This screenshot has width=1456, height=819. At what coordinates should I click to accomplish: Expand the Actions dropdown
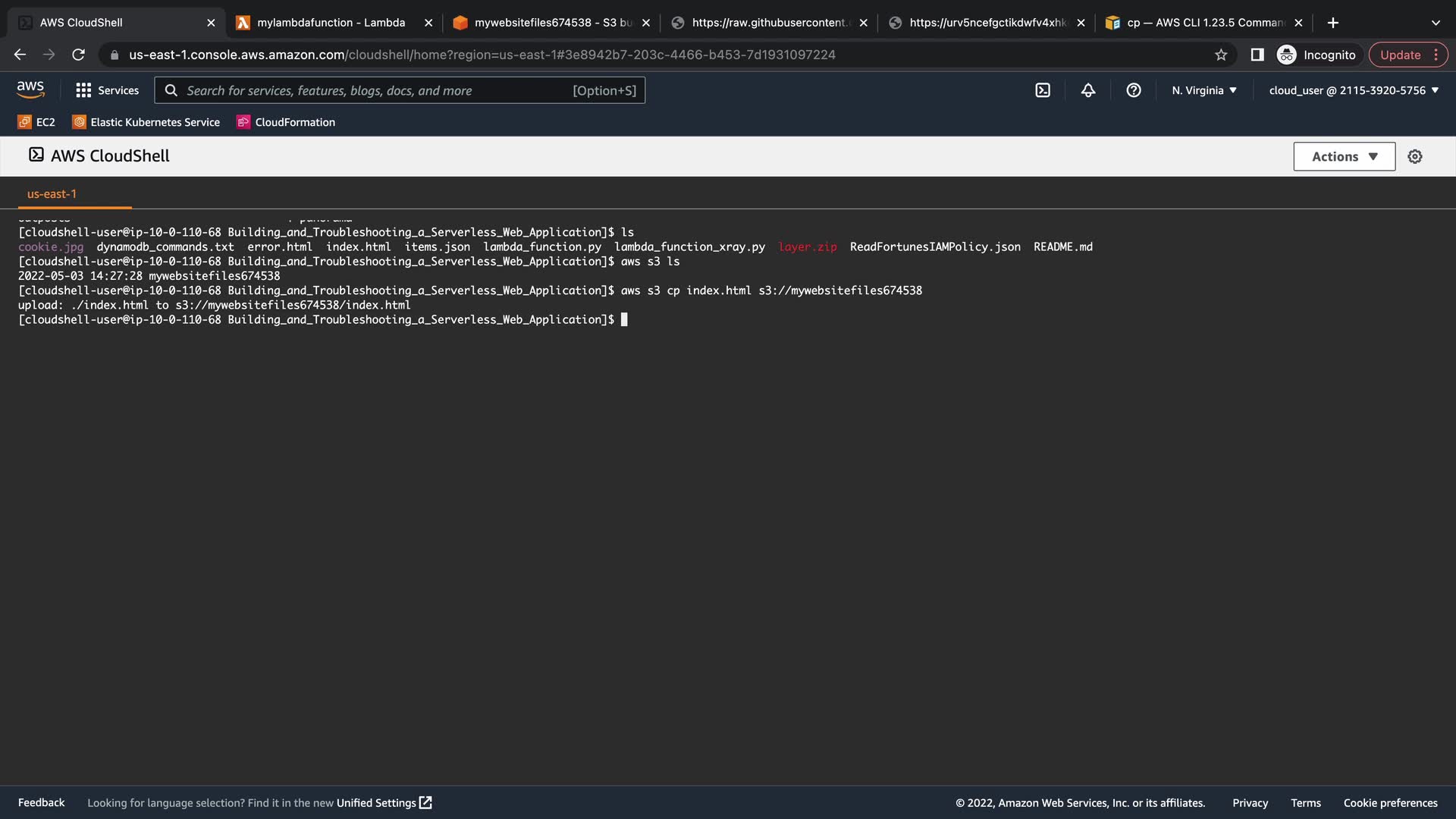tap(1344, 156)
